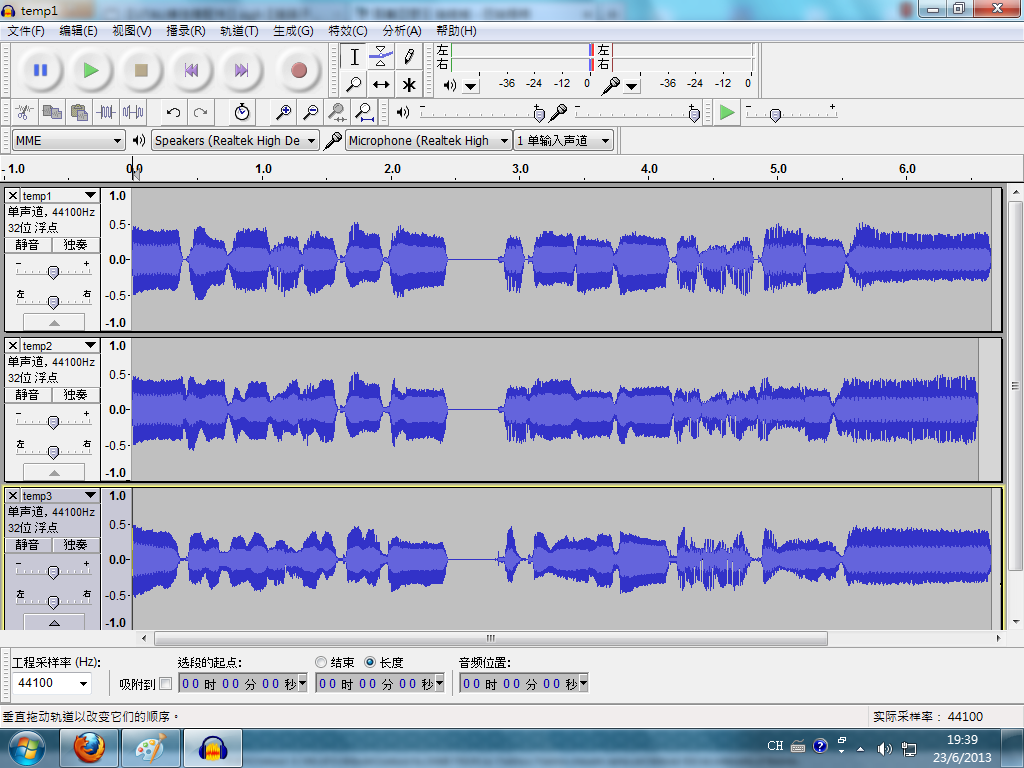Select the Envelope tool

pos(381,57)
